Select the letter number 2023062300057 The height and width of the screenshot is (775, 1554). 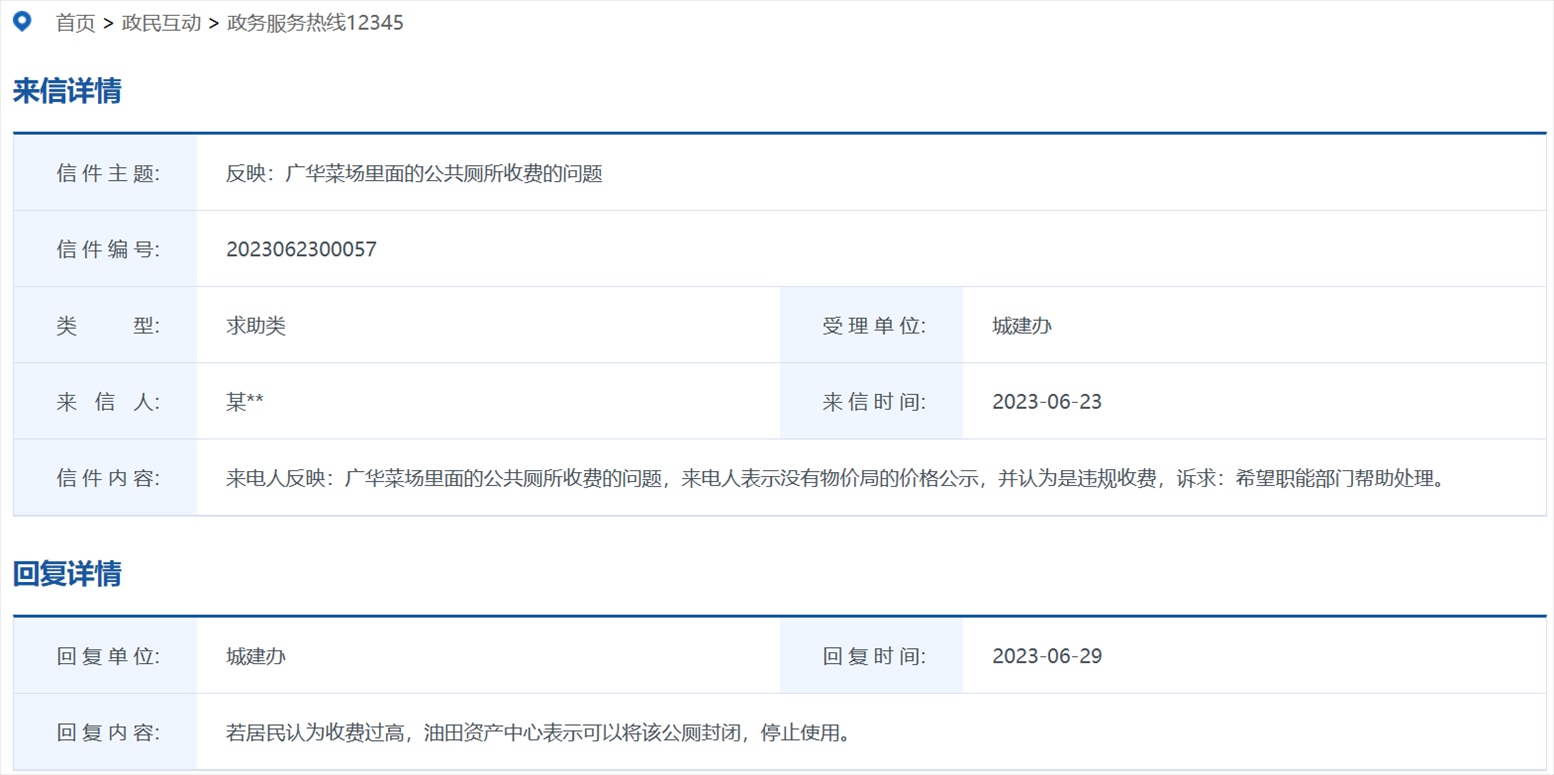301,249
